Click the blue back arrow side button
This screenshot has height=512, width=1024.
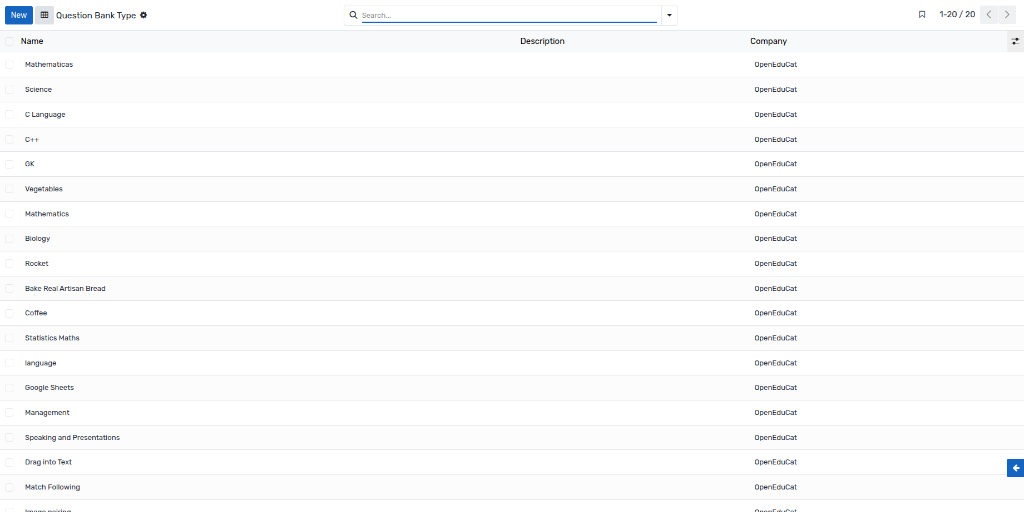pos(1016,468)
